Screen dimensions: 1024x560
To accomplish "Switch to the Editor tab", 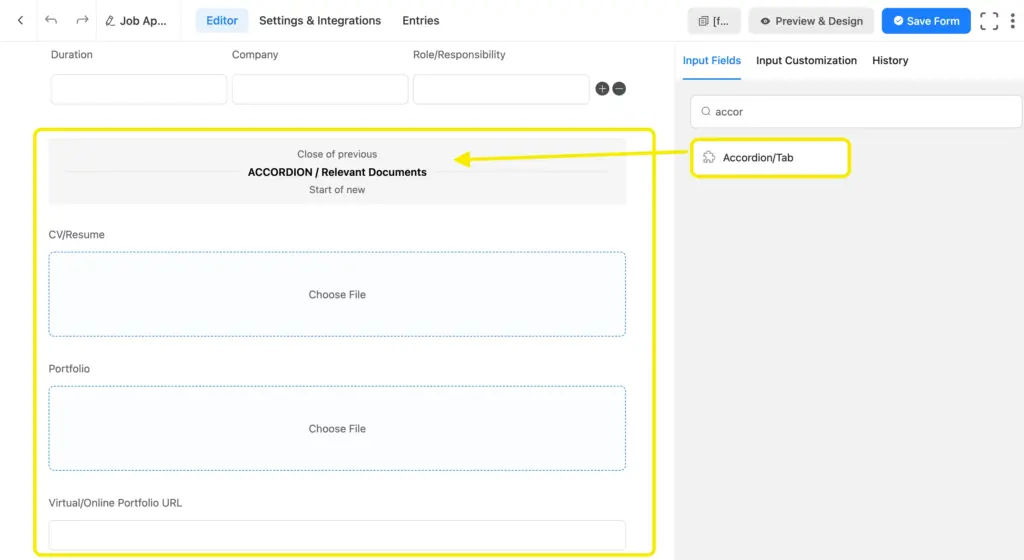I will (x=222, y=20).
